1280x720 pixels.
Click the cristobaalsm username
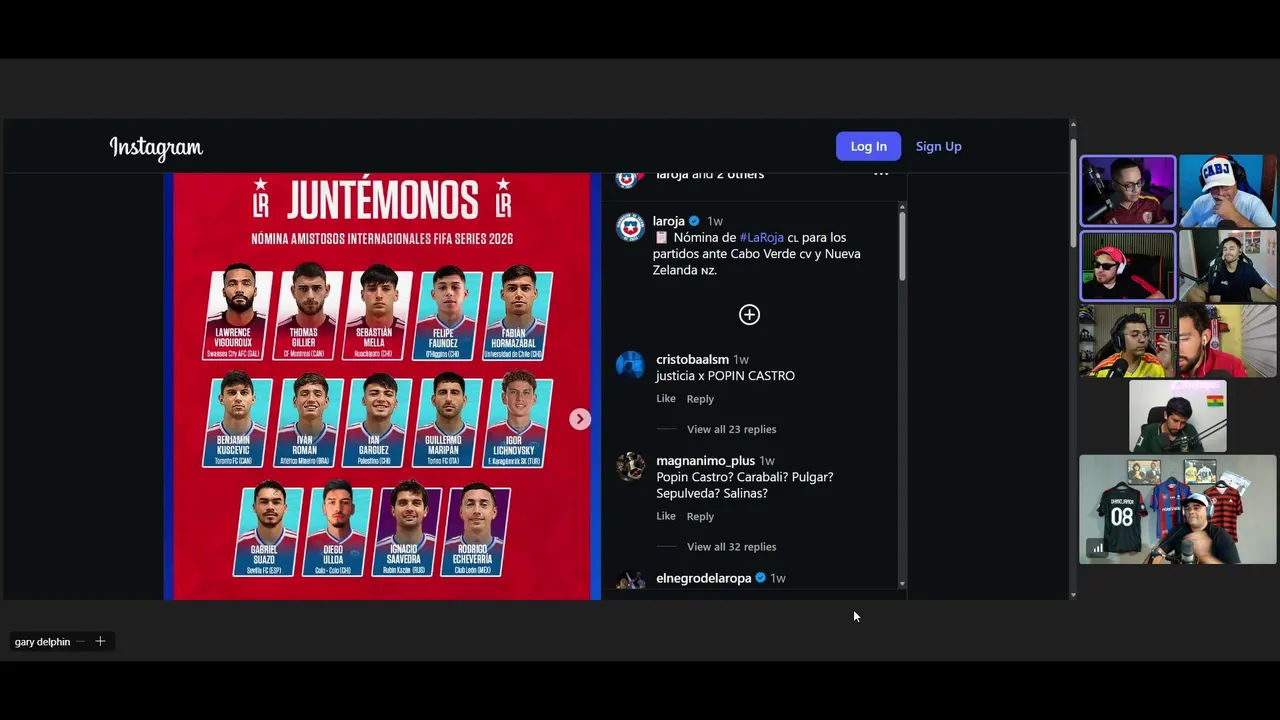[692, 359]
